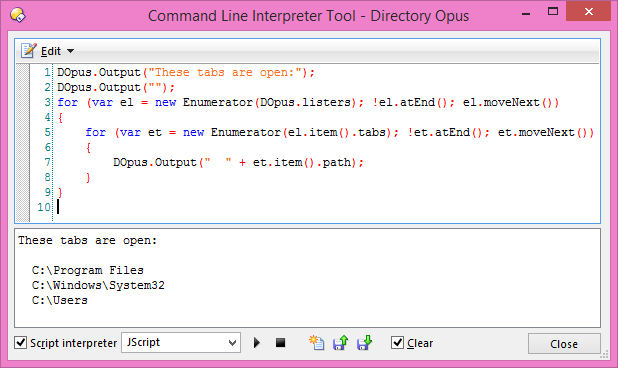618x368 pixels.
Task: Maximize the Command Line Interpreter window
Action: (553, 12)
